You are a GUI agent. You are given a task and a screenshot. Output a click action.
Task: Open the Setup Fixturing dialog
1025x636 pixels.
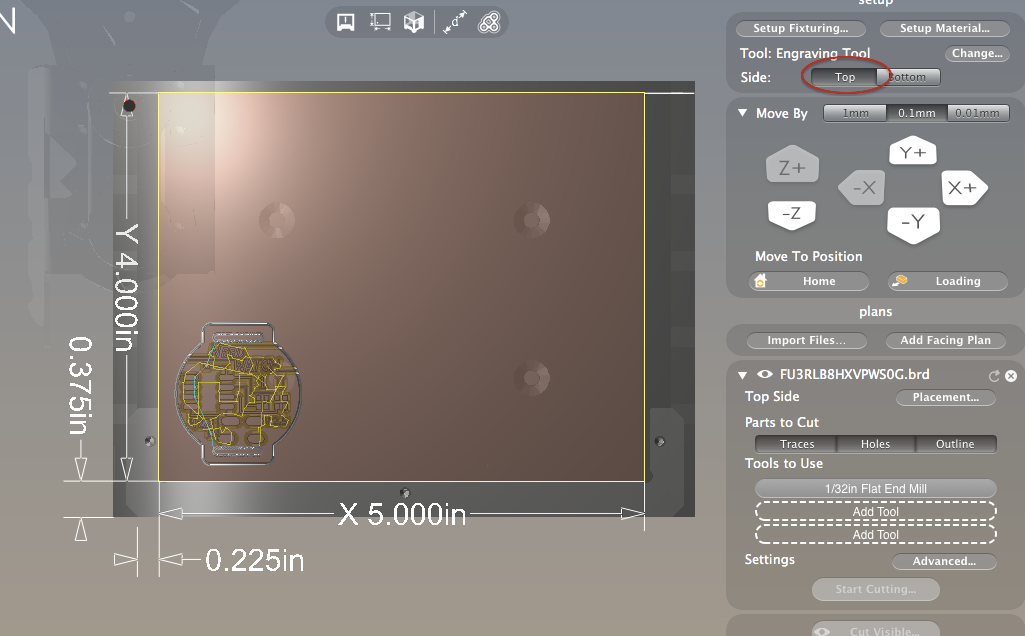[800, 28]
